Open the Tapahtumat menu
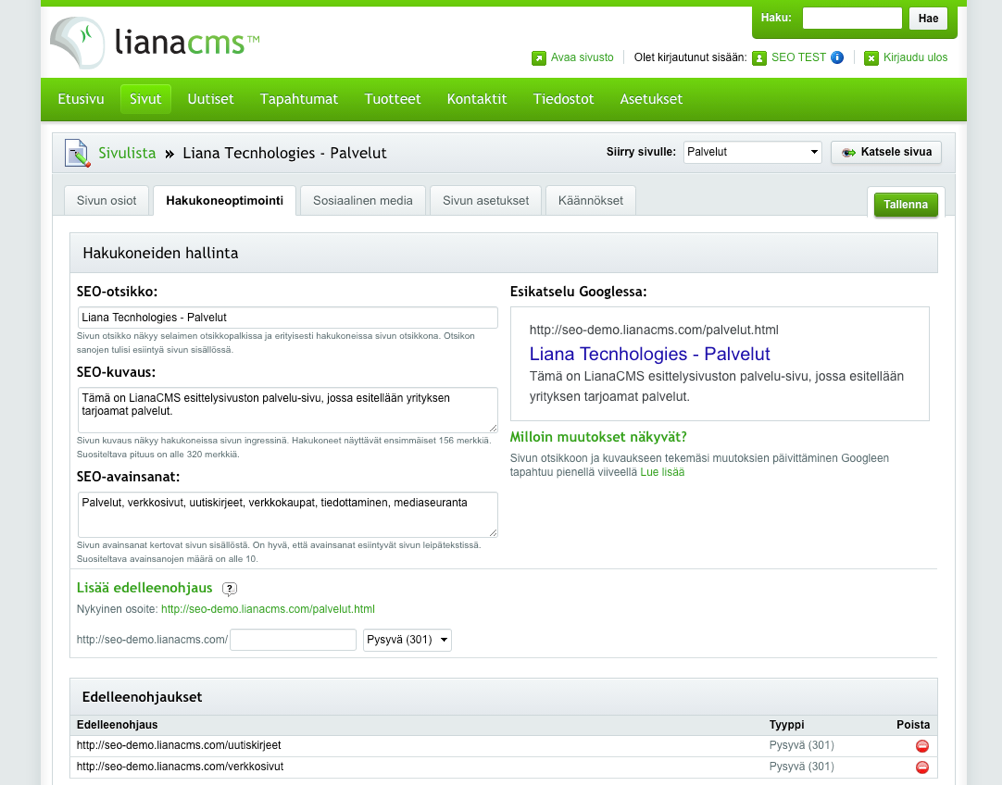The width and height of the screenshot is (1002, 785). (x=299, y=99)
